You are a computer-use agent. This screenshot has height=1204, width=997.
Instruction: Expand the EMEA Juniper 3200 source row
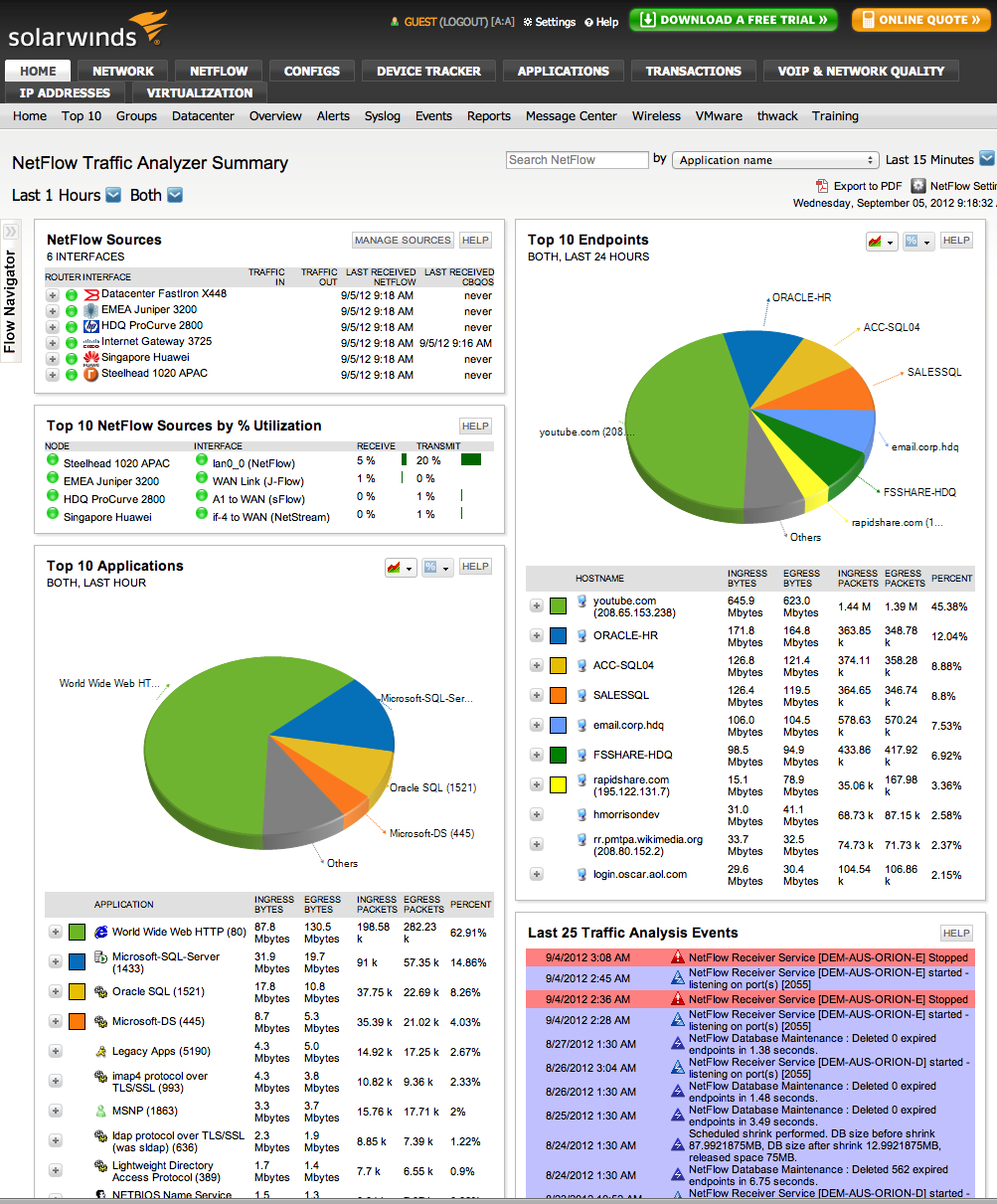pos(53,310)
